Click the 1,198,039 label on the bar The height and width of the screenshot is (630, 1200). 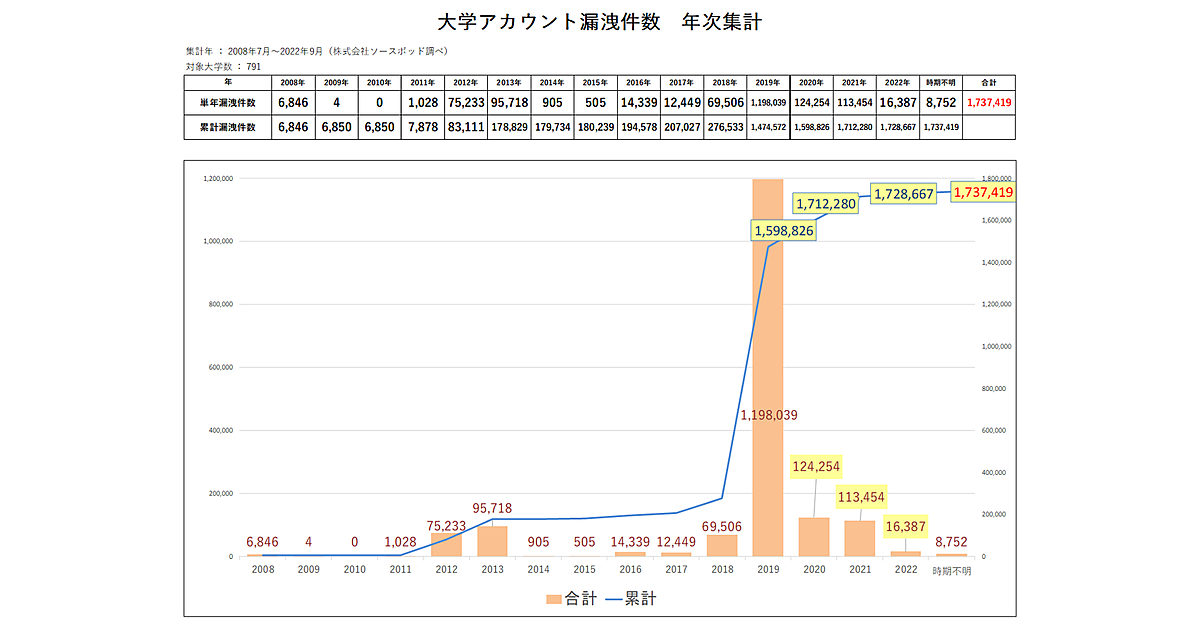tap(768, 414)
